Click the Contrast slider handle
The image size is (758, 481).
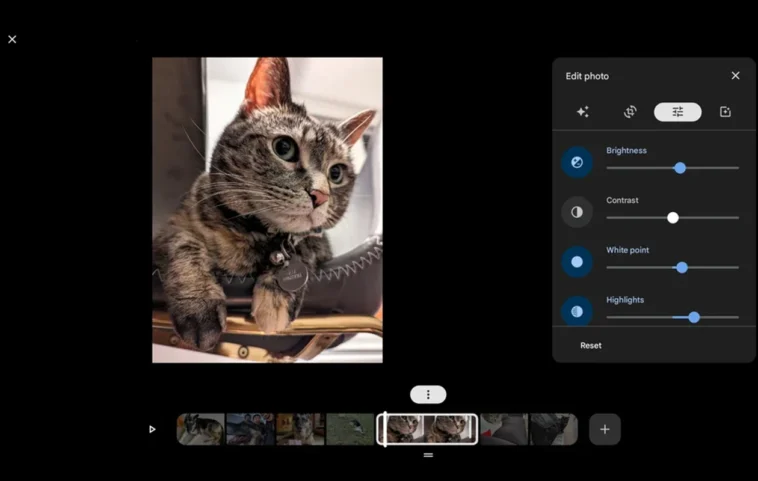(x=672, y=218)
